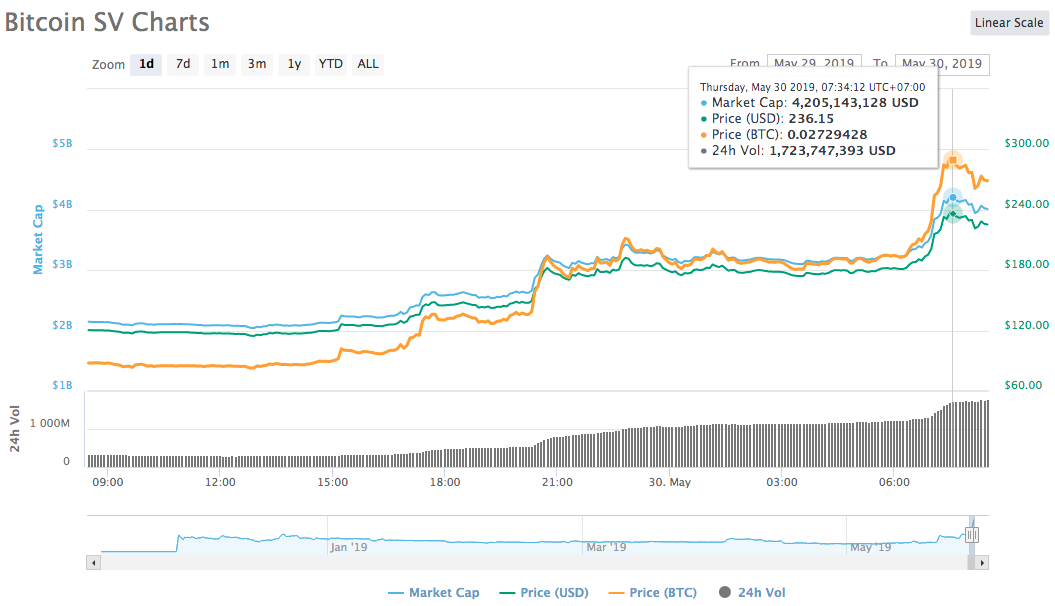The width and height of the screenshot is (1055, 606).
Task: Toggle the Market Cap legend series
Action: point(434,593)
